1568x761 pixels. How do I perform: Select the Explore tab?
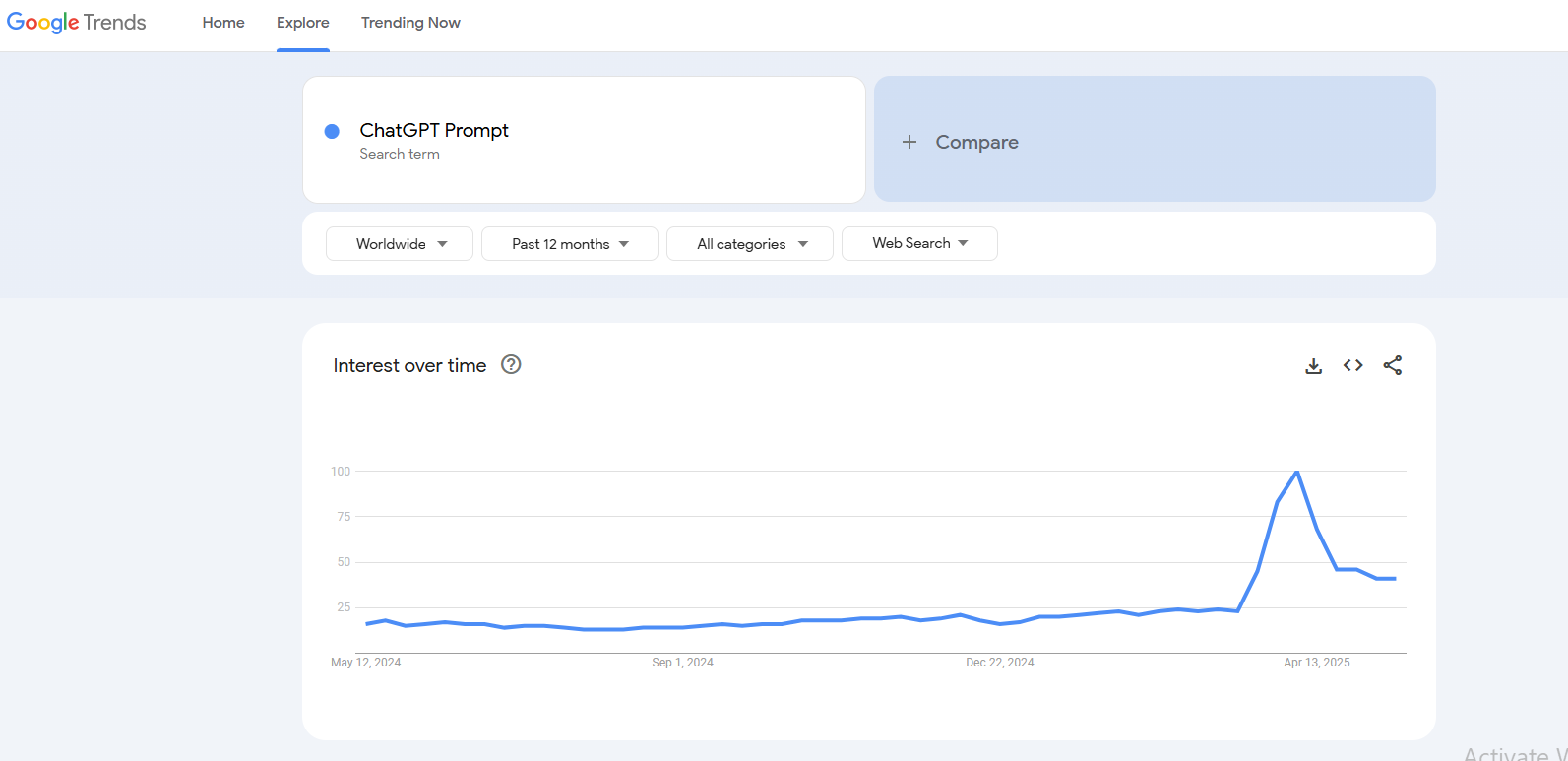(303, 23)
